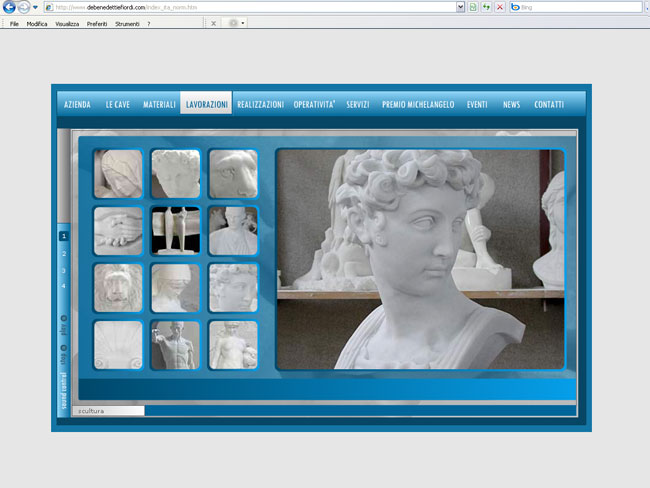650x488 pixels.
Task: Open the File menu
Action: click(x=14, y=24)
